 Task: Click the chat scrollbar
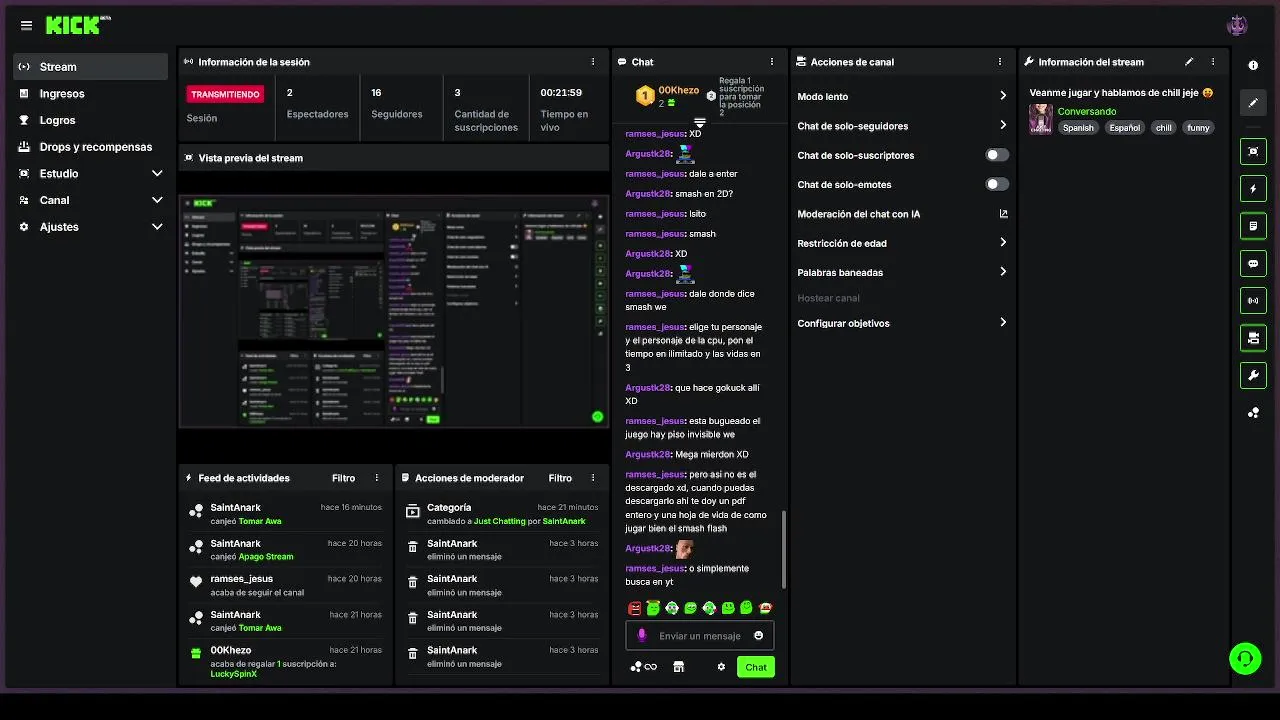tap(783, 550)
